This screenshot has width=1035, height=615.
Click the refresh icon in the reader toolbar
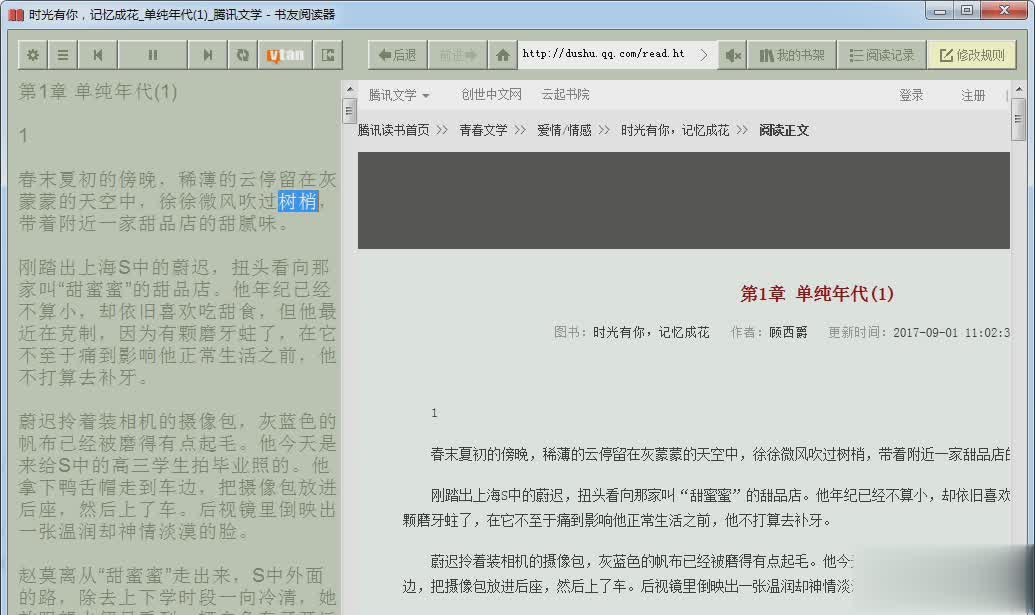(x=242, y=55)
